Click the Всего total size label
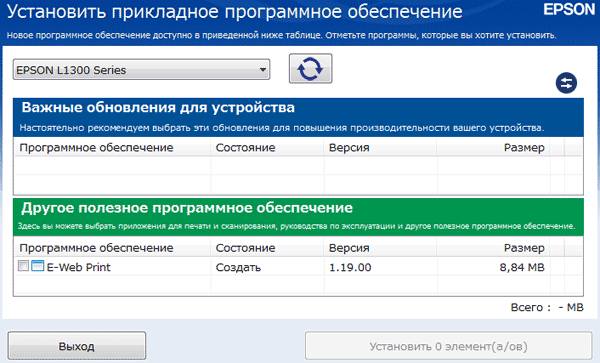Image resolution: width=600 pixels, height=363 pixels. (547, 307)
